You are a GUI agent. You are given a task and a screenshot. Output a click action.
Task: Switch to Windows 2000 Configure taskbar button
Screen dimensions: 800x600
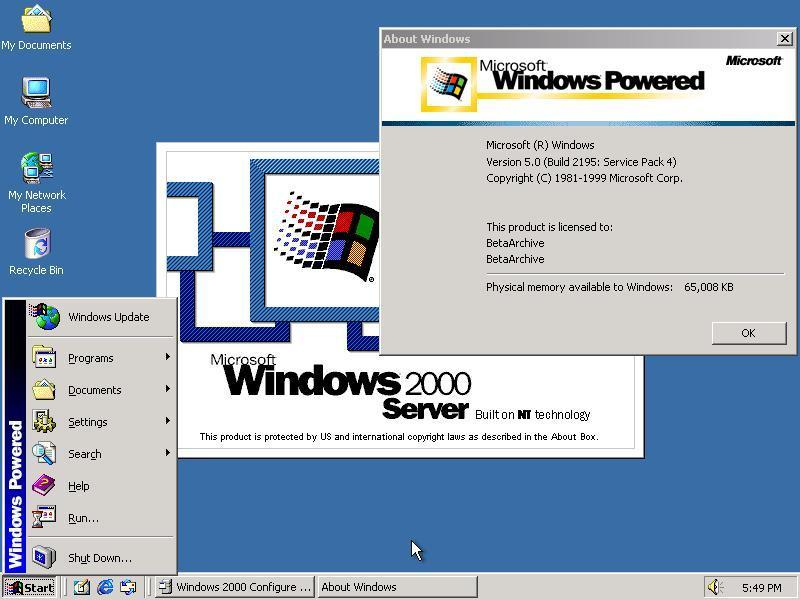coord(235,587)
